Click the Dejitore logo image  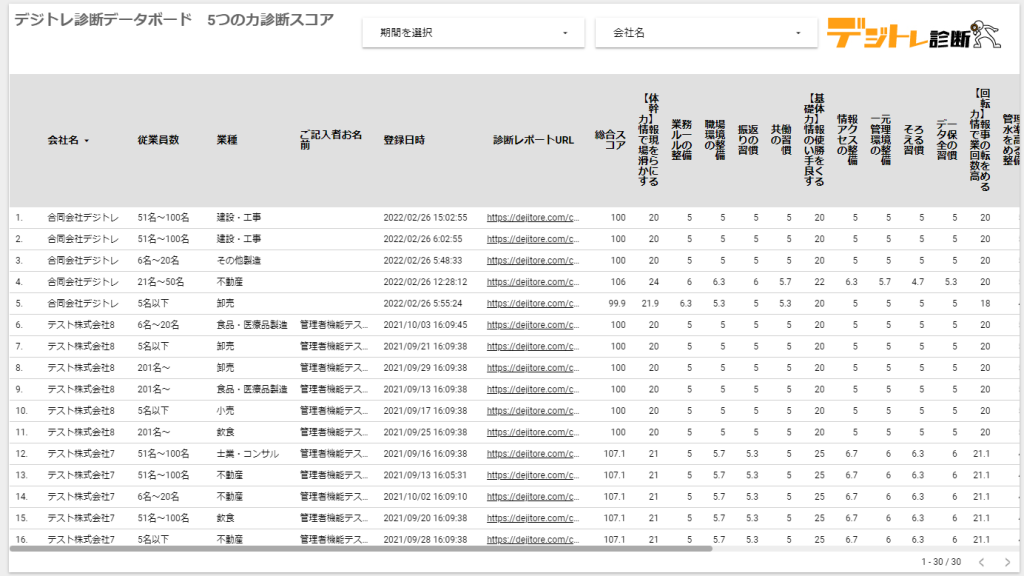(913, 34)
